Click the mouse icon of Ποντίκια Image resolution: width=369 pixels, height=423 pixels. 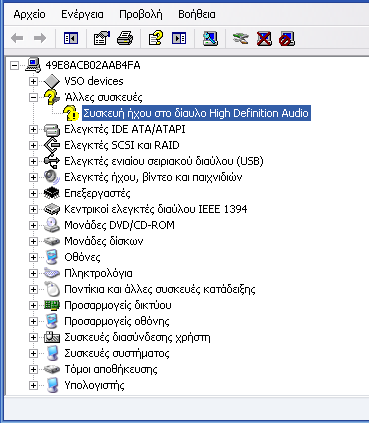point(52,289)
